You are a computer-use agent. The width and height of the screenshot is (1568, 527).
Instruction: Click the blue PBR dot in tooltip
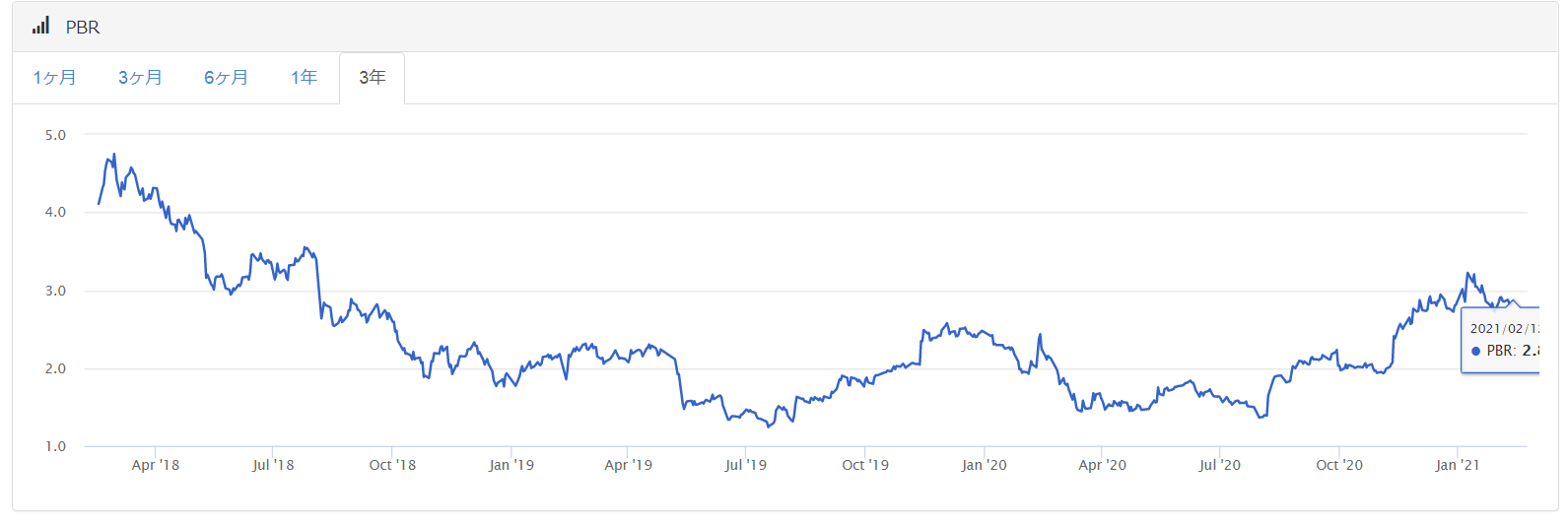(x=1475, y=351)
